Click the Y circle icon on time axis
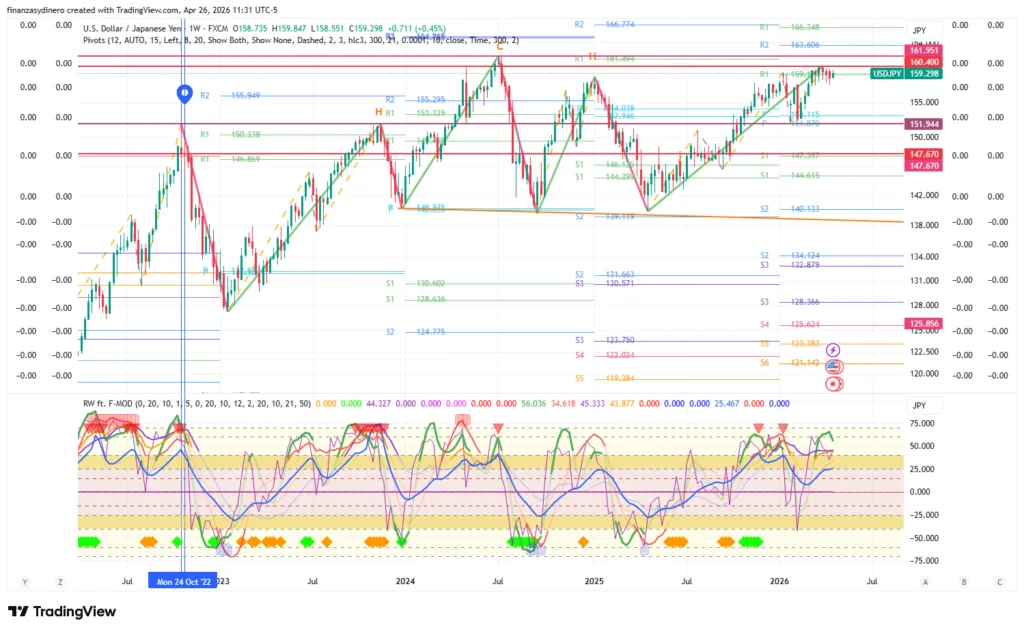1024x632 pixels. coord(24,580)
